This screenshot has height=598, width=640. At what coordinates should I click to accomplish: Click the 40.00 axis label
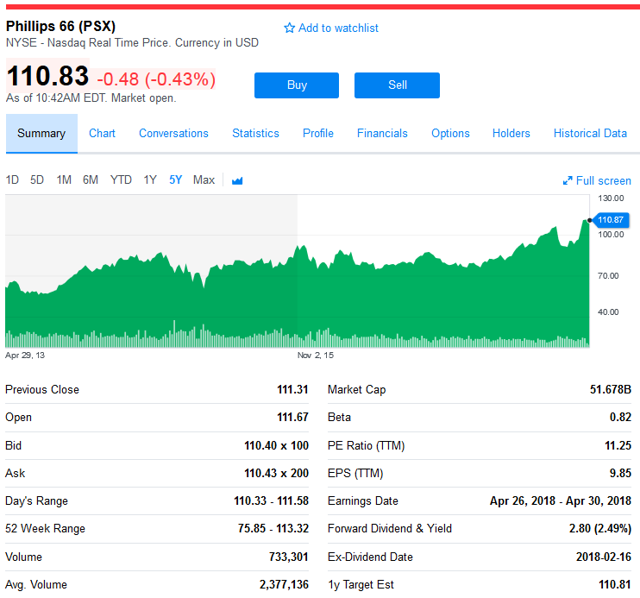pyautogui.click(x=608, y=312)
